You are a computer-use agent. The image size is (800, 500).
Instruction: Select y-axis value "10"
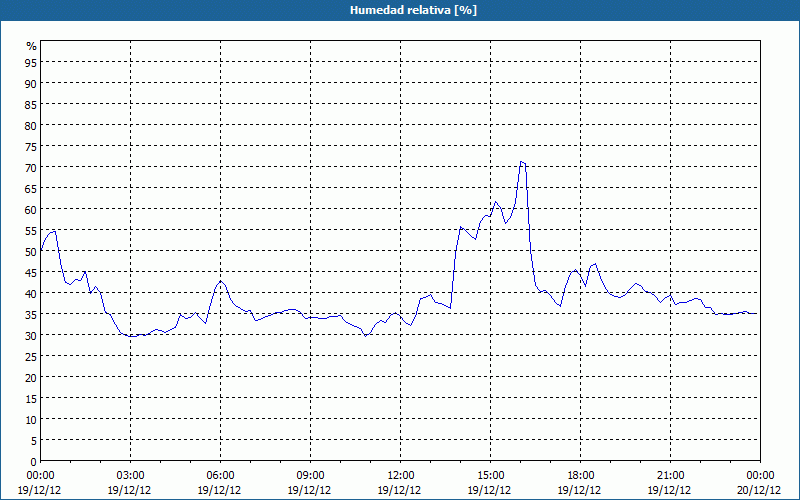[31, 419]
